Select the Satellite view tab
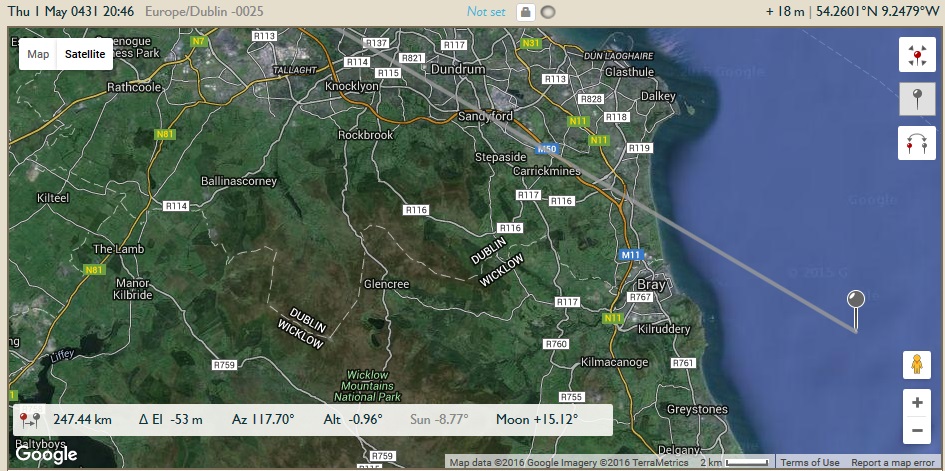This screenshot has width=945, height=471. click(85, 54)
